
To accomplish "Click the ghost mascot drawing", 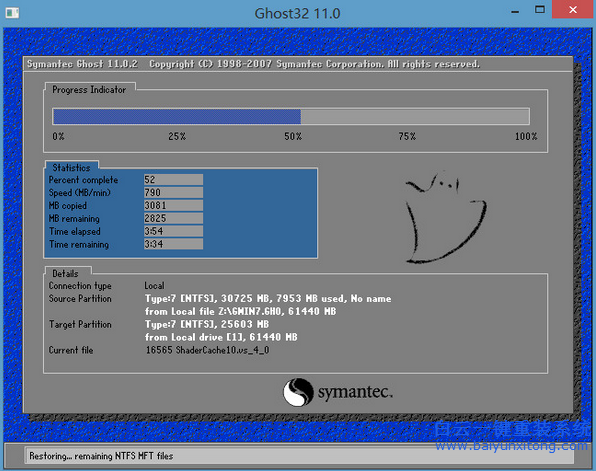I will point(446,217).
